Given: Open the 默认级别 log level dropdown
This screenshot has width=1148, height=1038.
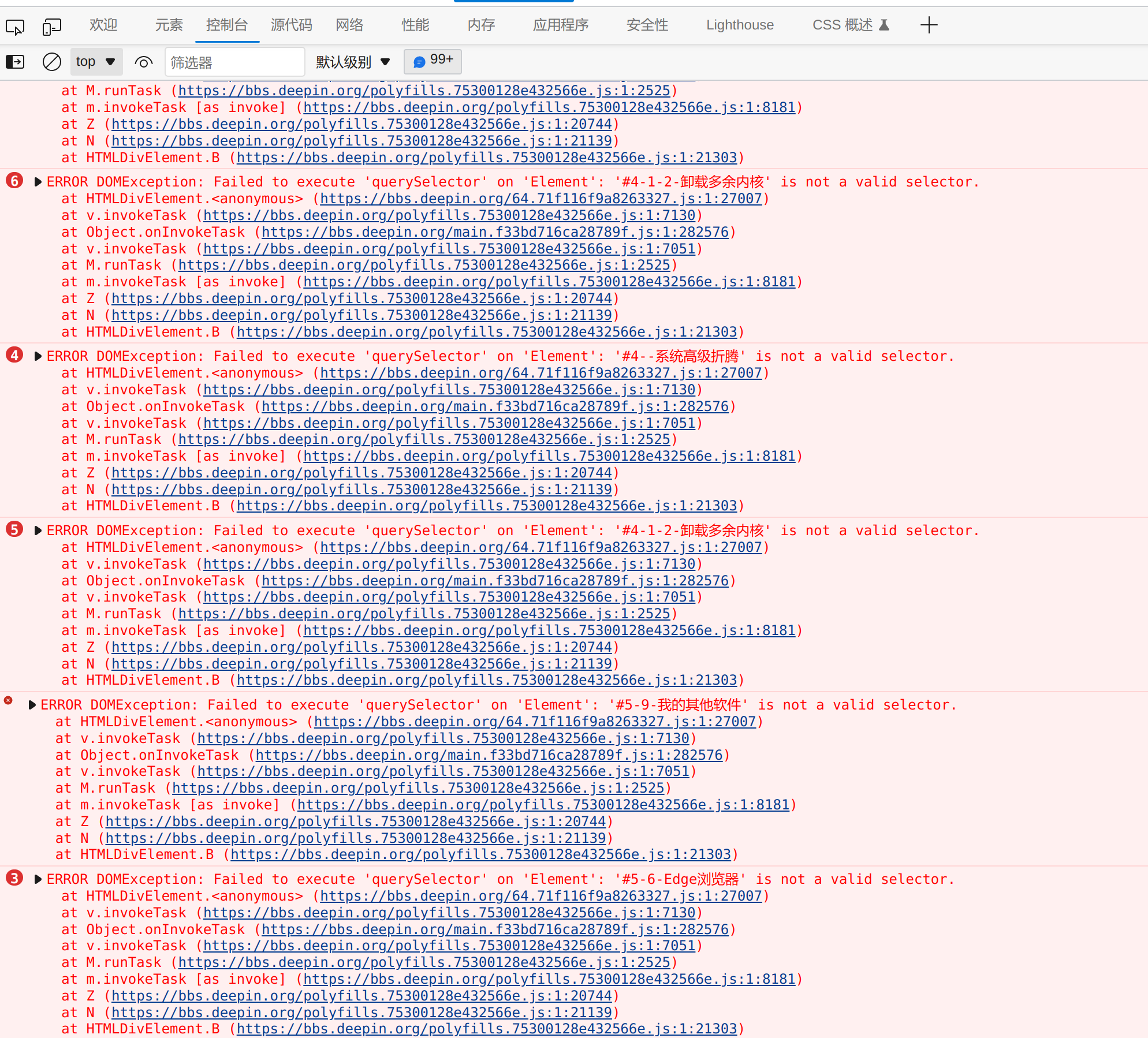Looking at the screenshot, I should pos(353,62).
